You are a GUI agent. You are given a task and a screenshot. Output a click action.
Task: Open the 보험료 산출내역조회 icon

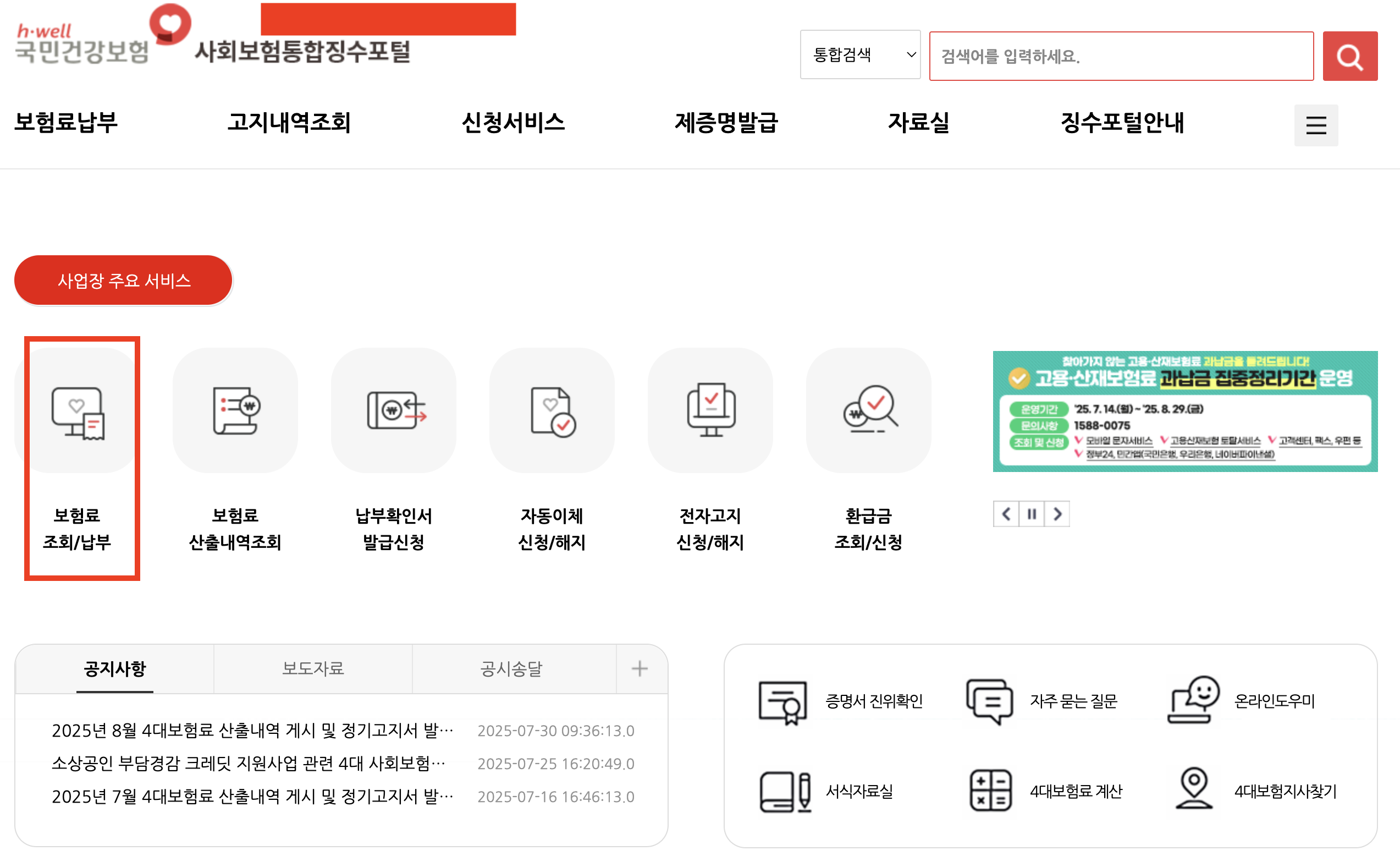click(x=235, y=411)
